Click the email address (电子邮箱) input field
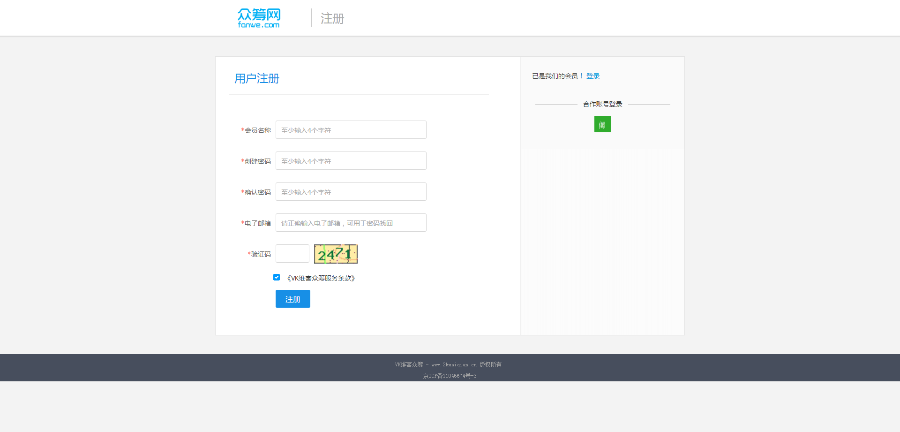 [x=351, y=223]
